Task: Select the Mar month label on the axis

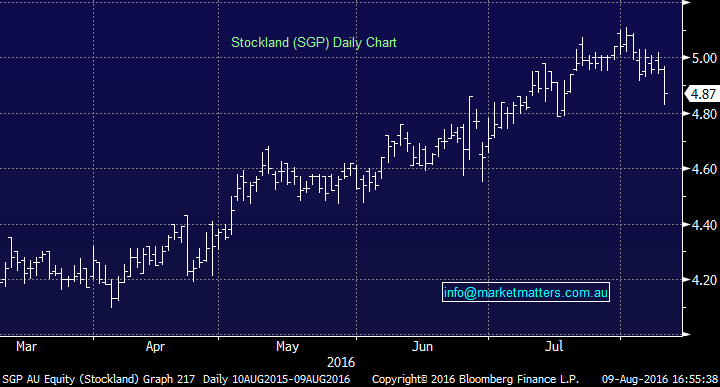Action: pos(26,346)
